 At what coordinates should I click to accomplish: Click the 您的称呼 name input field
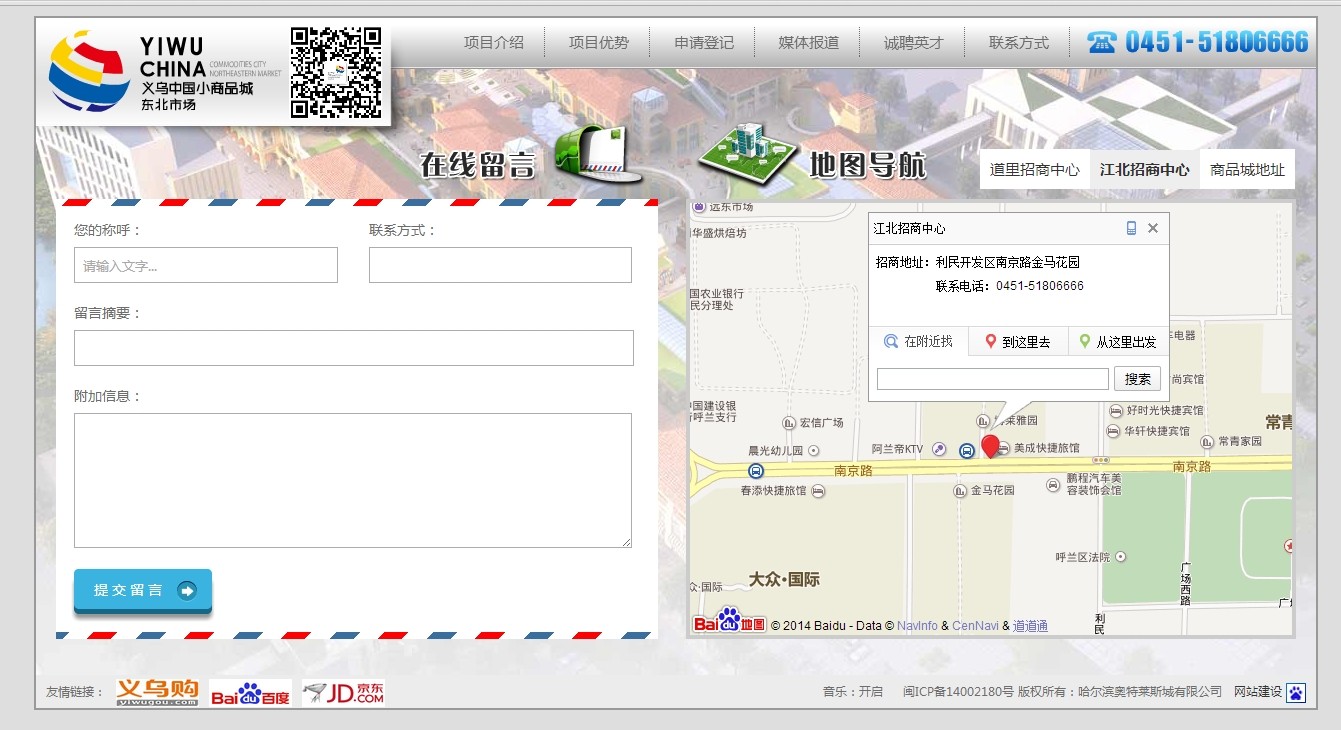tap(206, 266)
